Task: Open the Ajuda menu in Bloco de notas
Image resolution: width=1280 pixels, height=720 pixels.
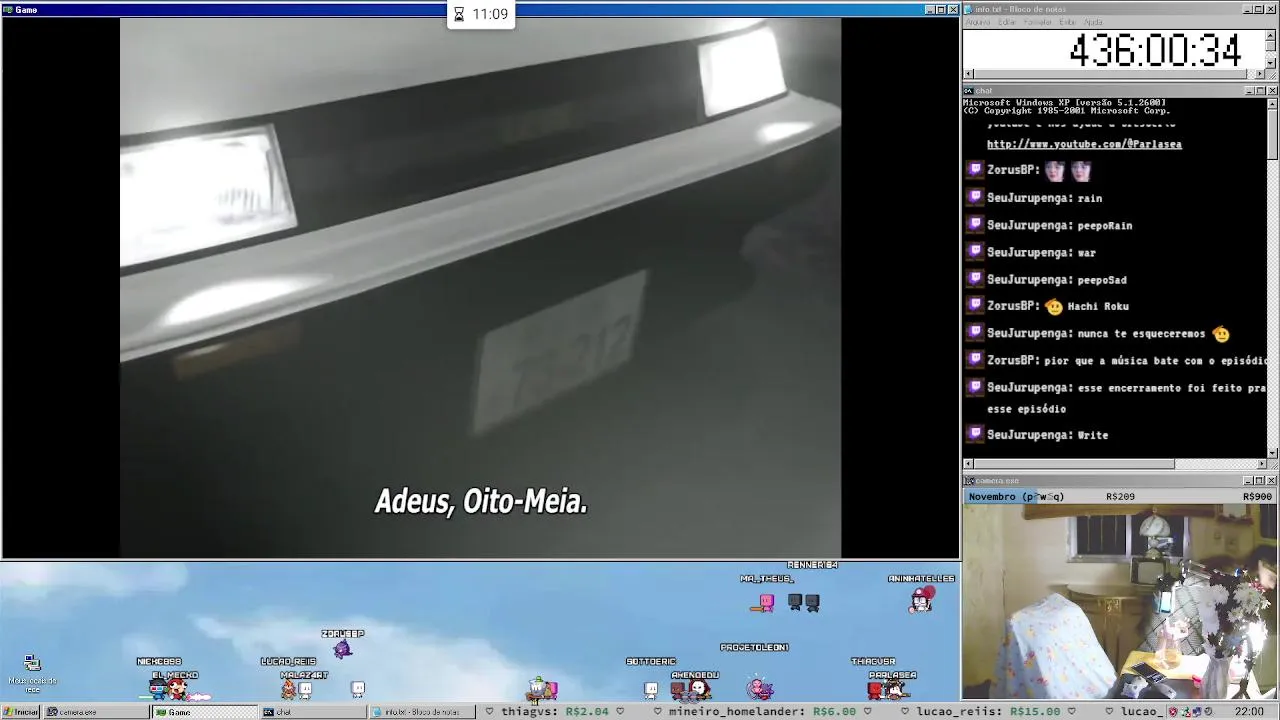Action: click(x=1094, y=22)
